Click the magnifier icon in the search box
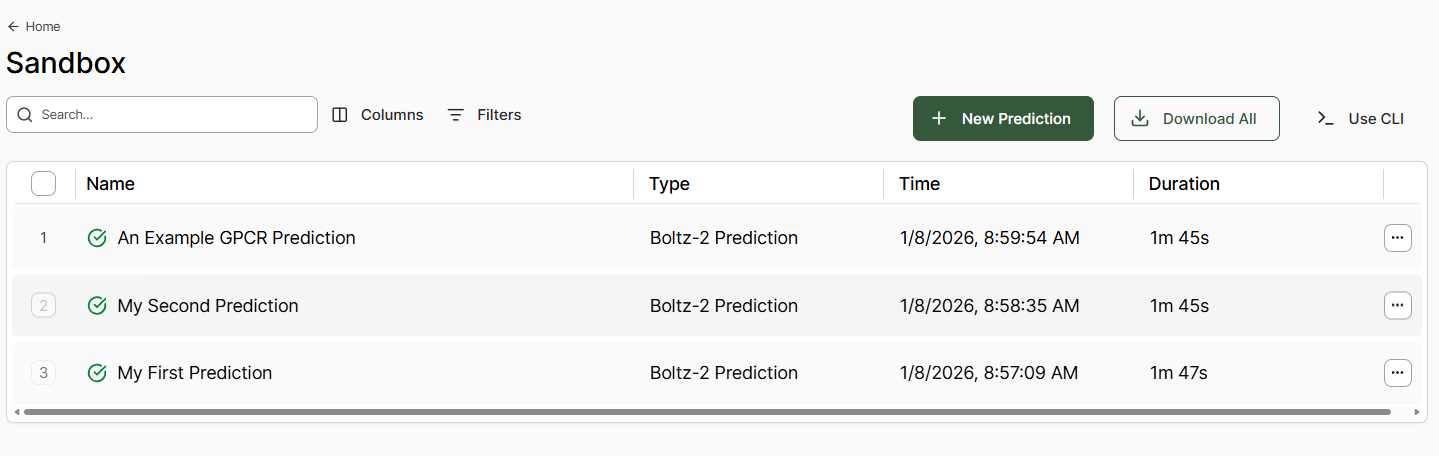This screenshot has width=1439, height=456. point(25,115)
